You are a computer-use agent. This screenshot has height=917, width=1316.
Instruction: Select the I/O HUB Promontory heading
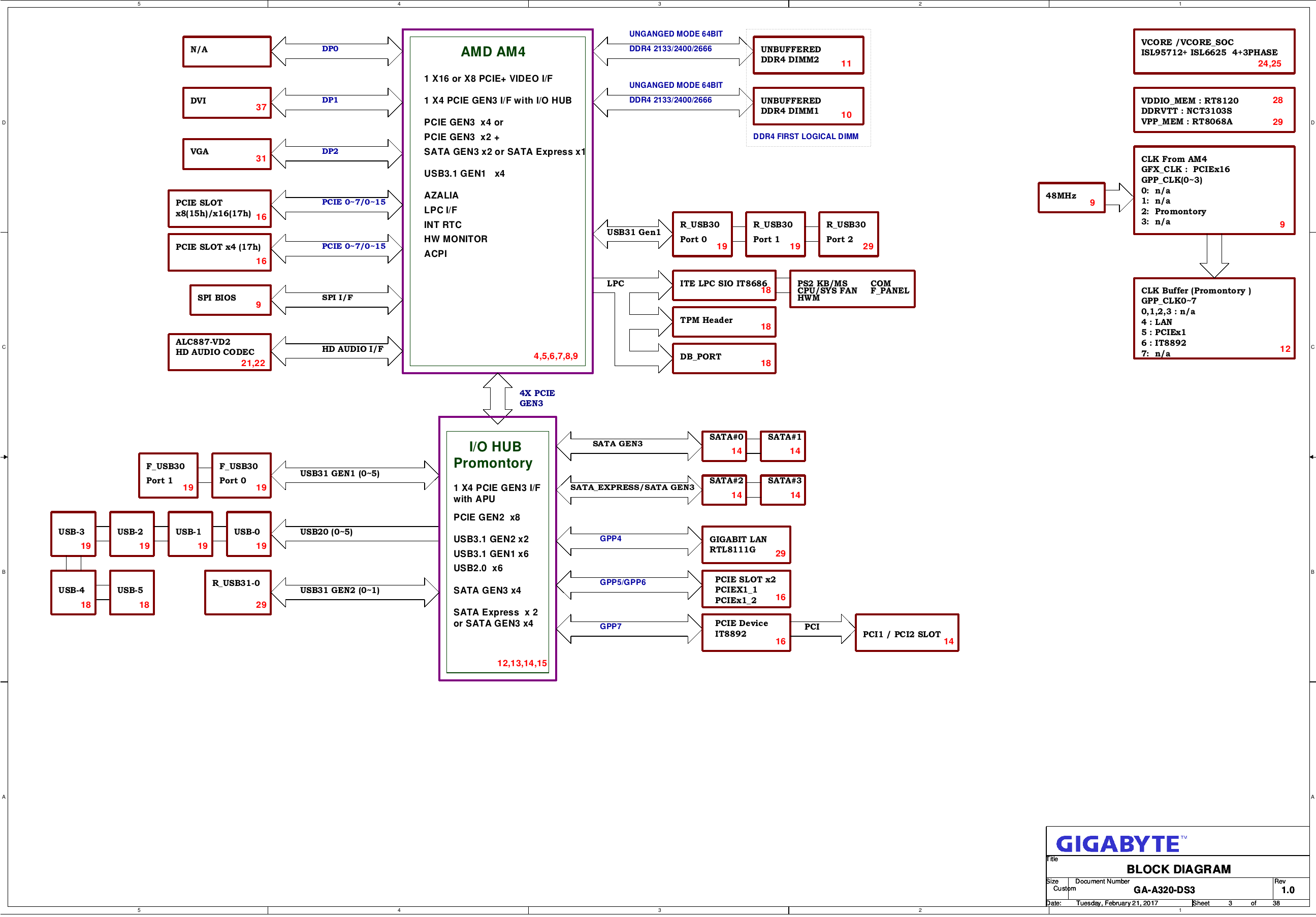pyautogui.click(x=494, y=454)
